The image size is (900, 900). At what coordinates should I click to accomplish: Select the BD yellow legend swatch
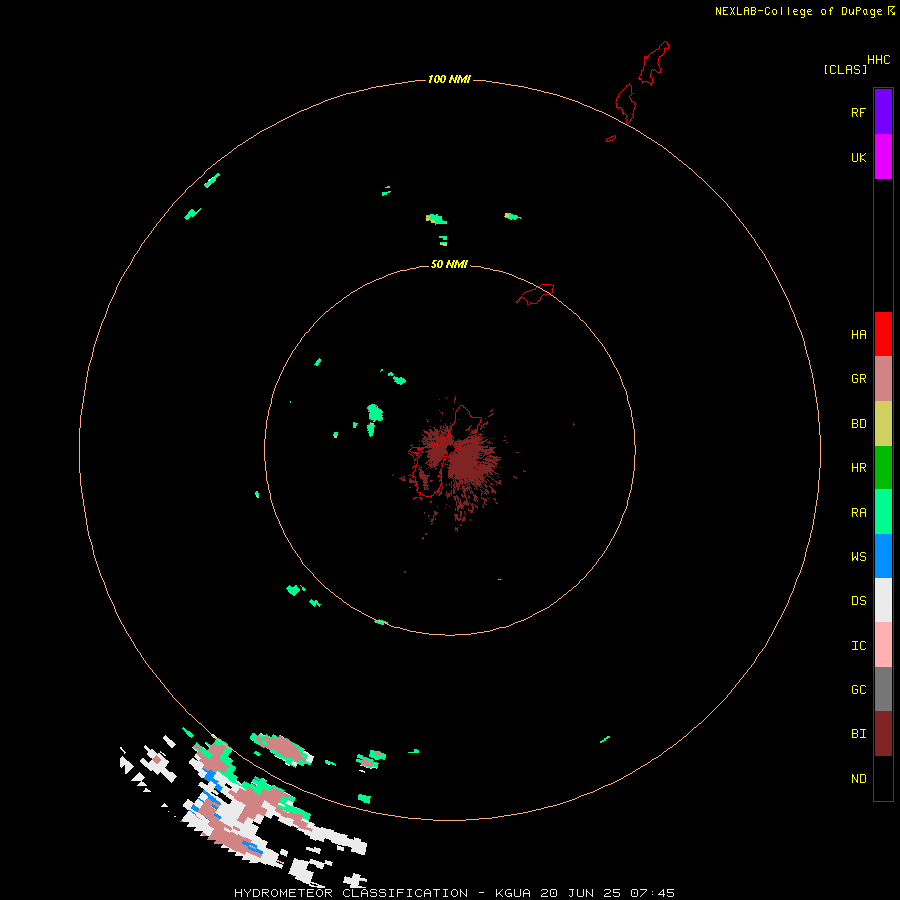coord(883,423)
